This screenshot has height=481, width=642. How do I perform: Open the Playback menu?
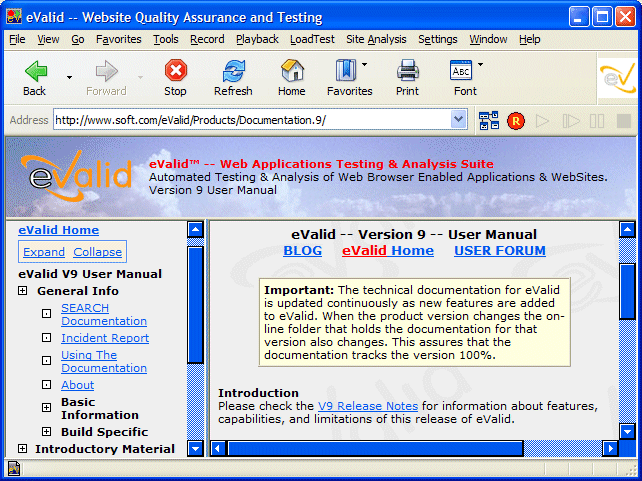(257, 39)
